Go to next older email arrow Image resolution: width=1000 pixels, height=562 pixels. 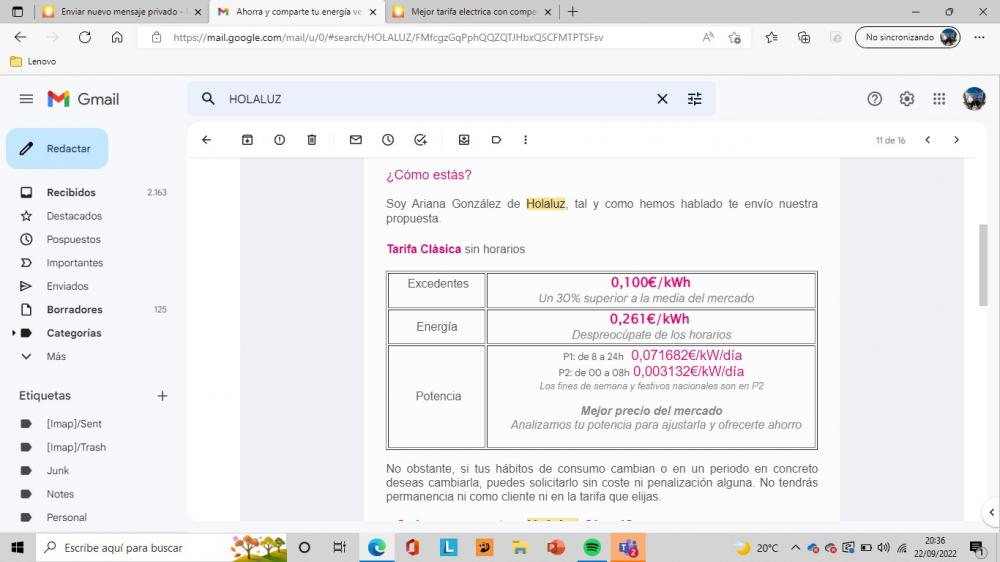click(x=956, y=140)
